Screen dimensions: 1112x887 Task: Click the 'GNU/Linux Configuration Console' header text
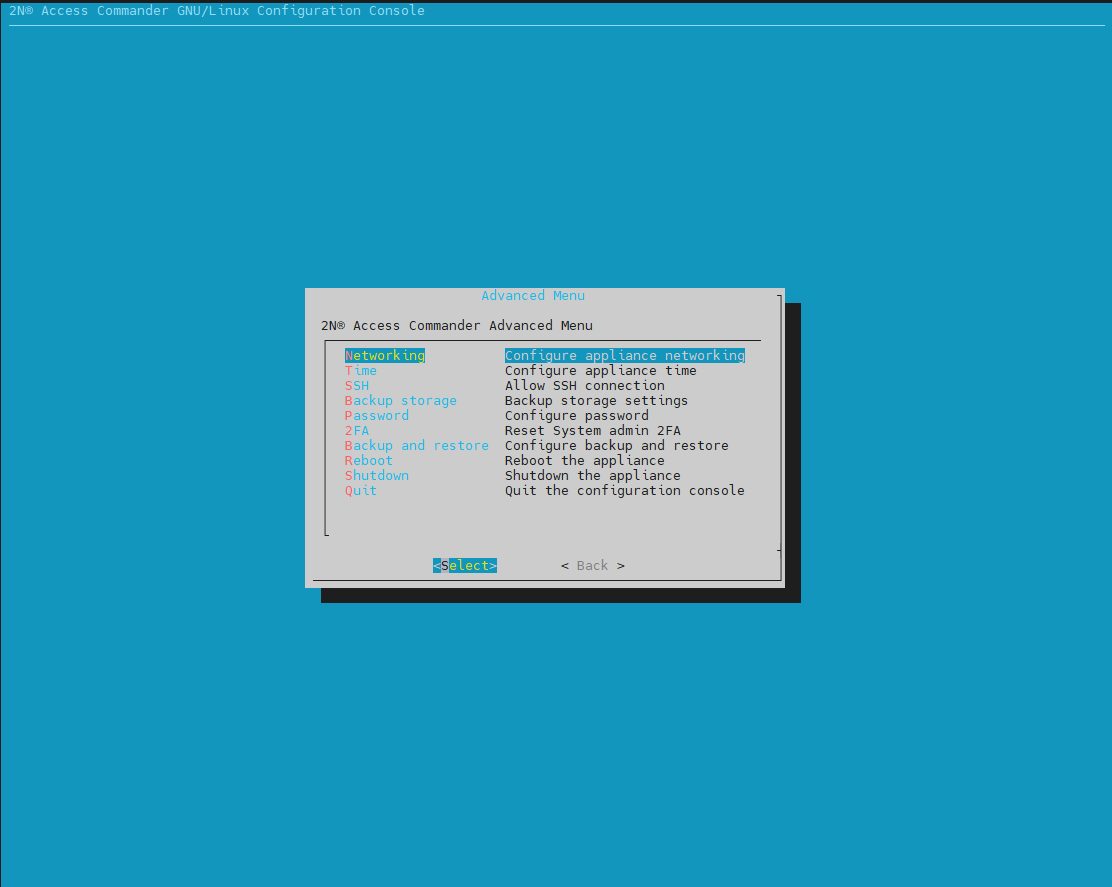pyautogui.click(x=301, y=11)
